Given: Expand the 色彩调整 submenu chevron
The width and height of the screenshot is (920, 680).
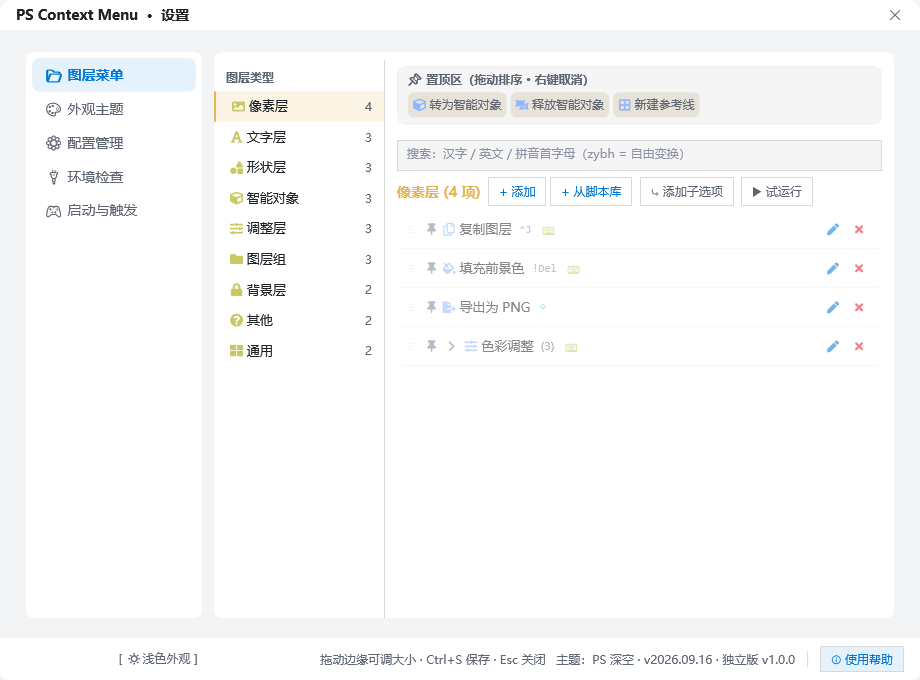Looking at the screenshot, I should [x=451, y=346].
